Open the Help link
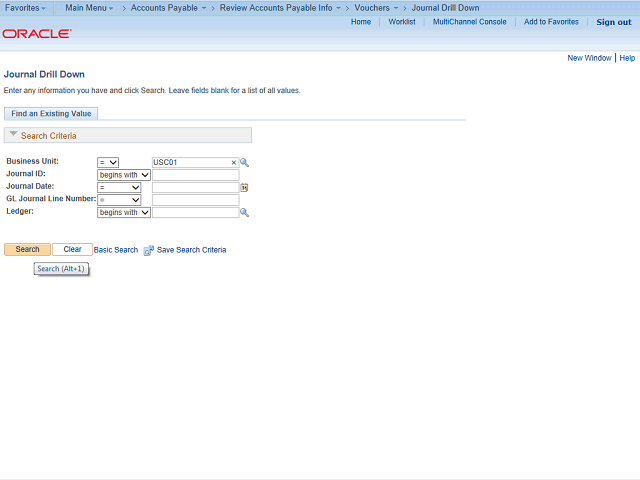Viewport: 640px width, 480px height. click(x=627, y=58)
